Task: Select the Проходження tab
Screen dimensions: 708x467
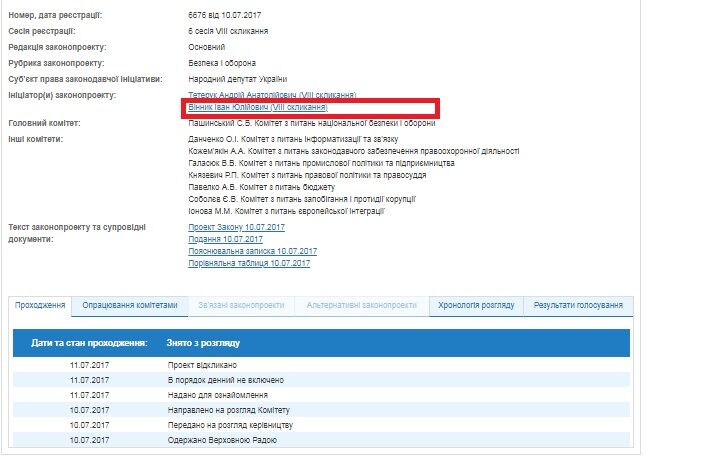Action: click(x=41, y=305)
